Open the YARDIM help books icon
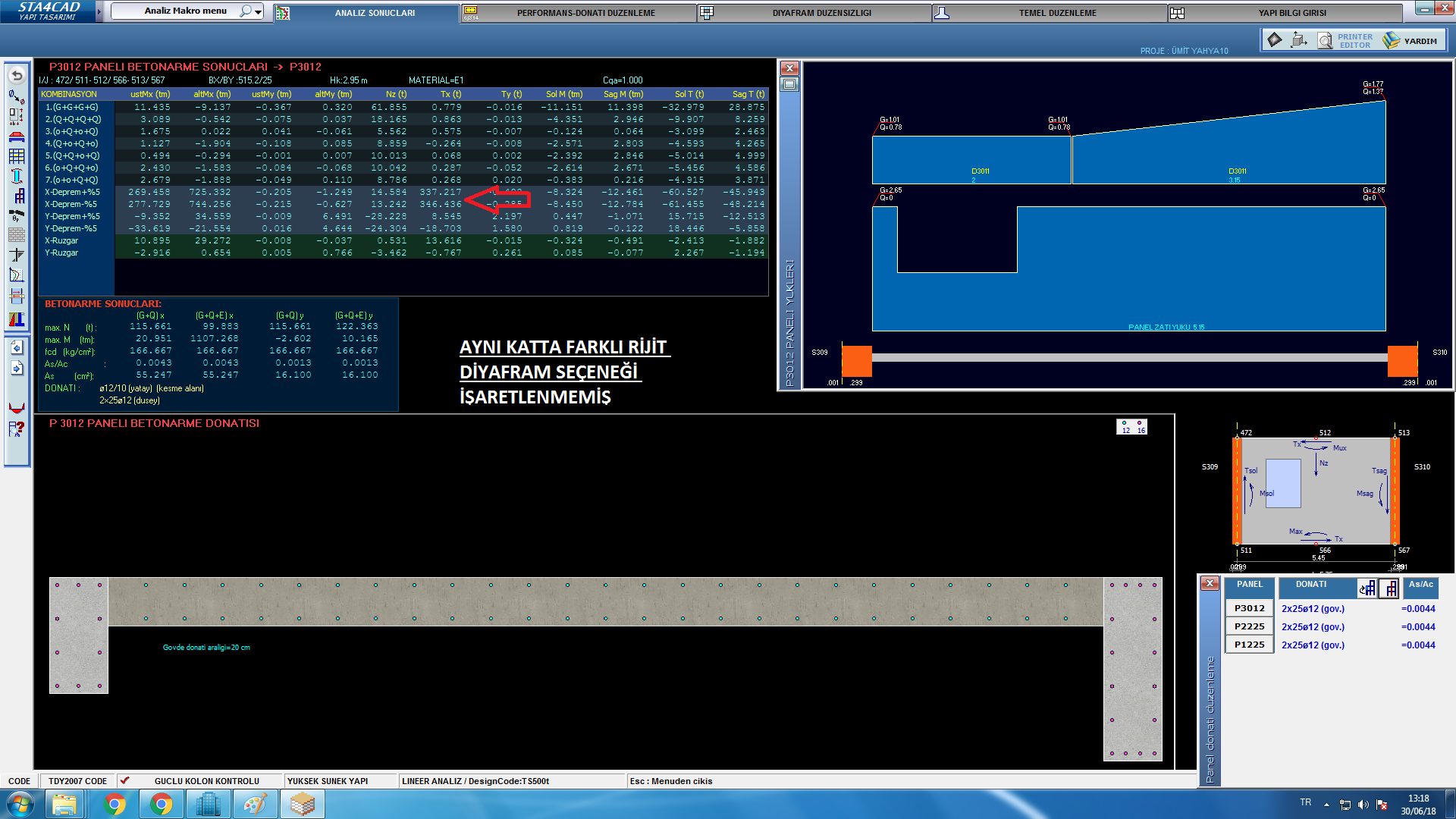Screen dimensions: 1456x819 pyautogui.click(x=1392, y=40)
